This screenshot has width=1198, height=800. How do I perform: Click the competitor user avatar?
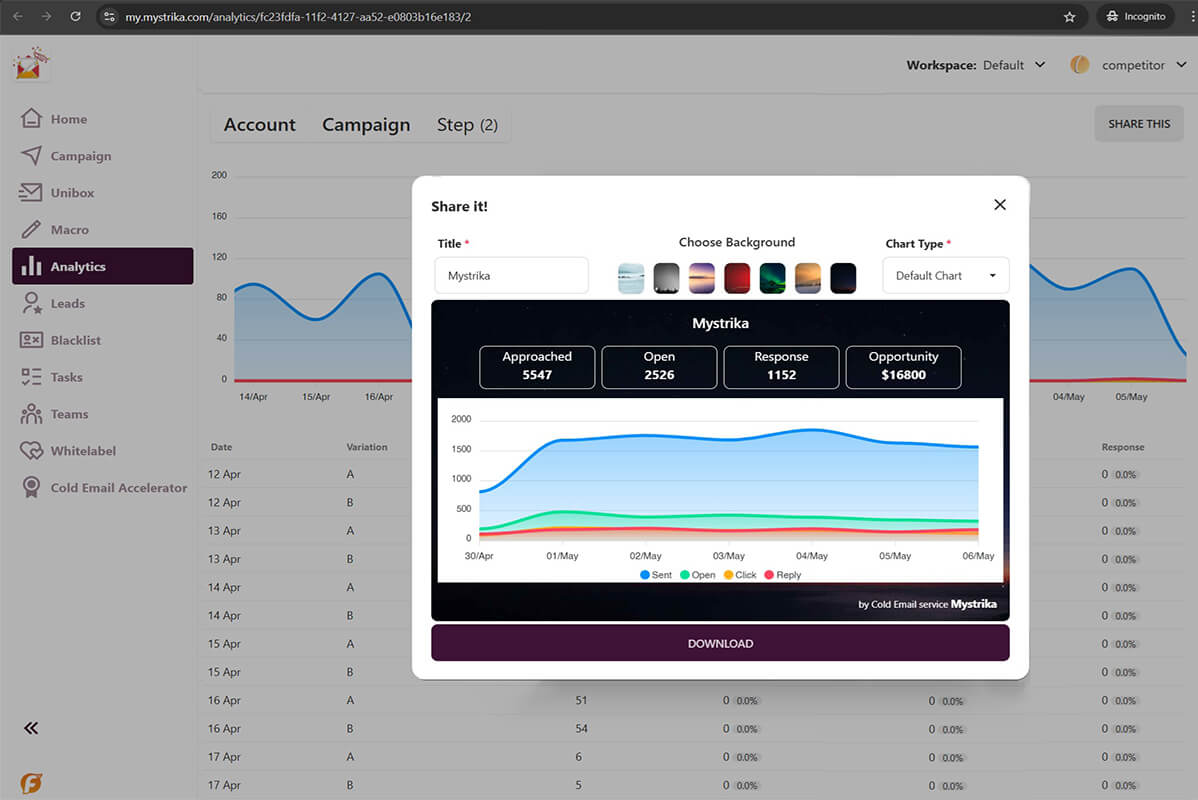click(1080, 65)
